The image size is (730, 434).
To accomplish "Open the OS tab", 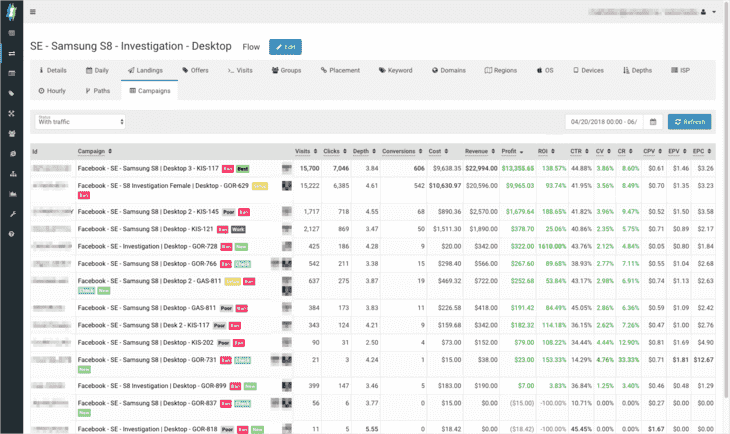I will point(545,70).
